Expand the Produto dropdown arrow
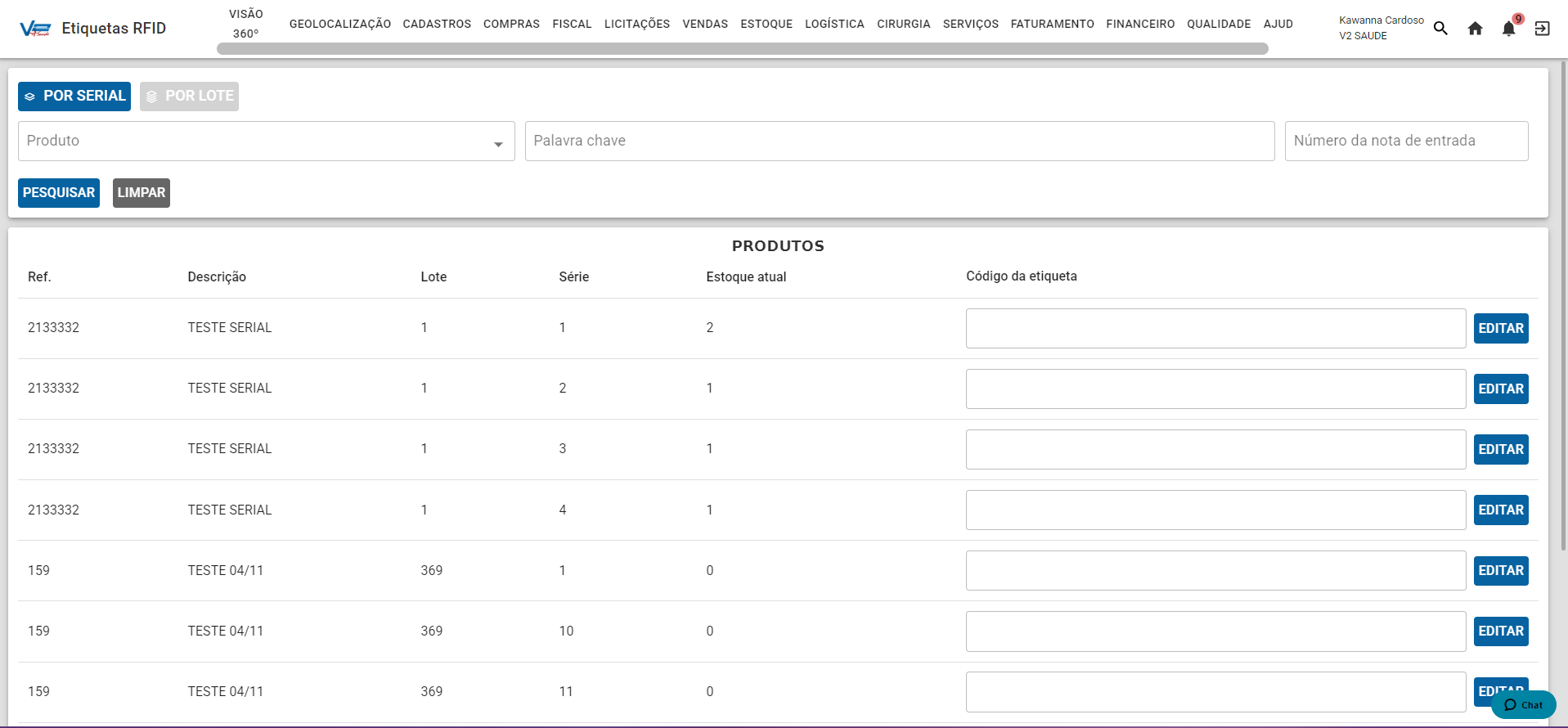The width and height of the screenshot is (1568, 728). 498,144
